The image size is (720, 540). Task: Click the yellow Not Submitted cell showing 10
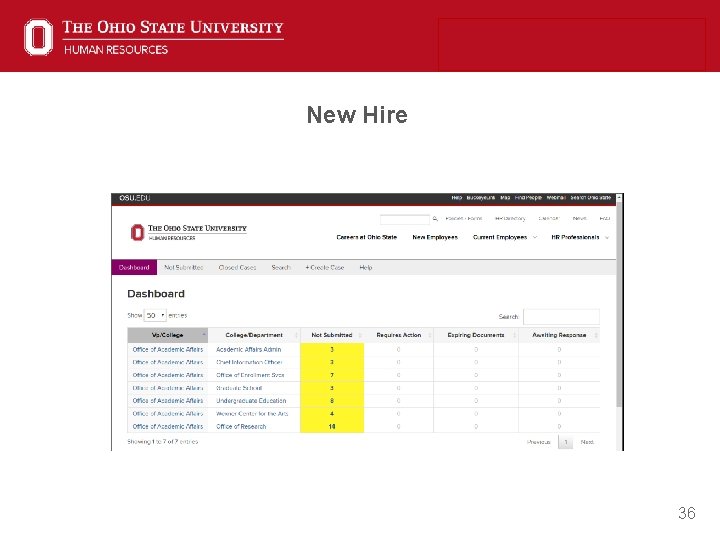[x=332, y=427]
